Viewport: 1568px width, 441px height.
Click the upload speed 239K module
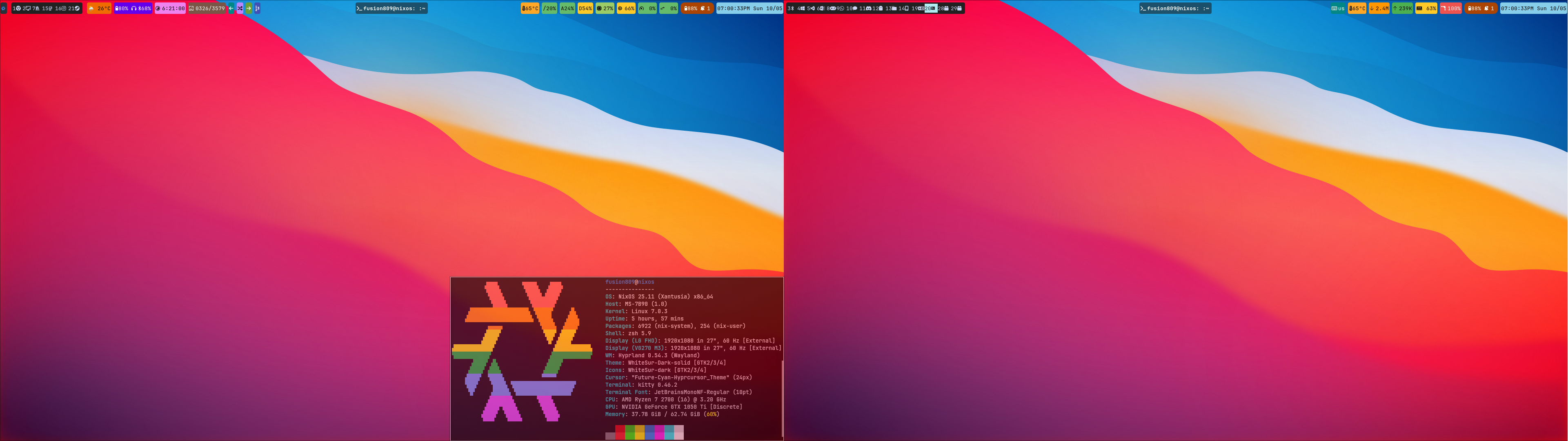(x=1402, y=9)
